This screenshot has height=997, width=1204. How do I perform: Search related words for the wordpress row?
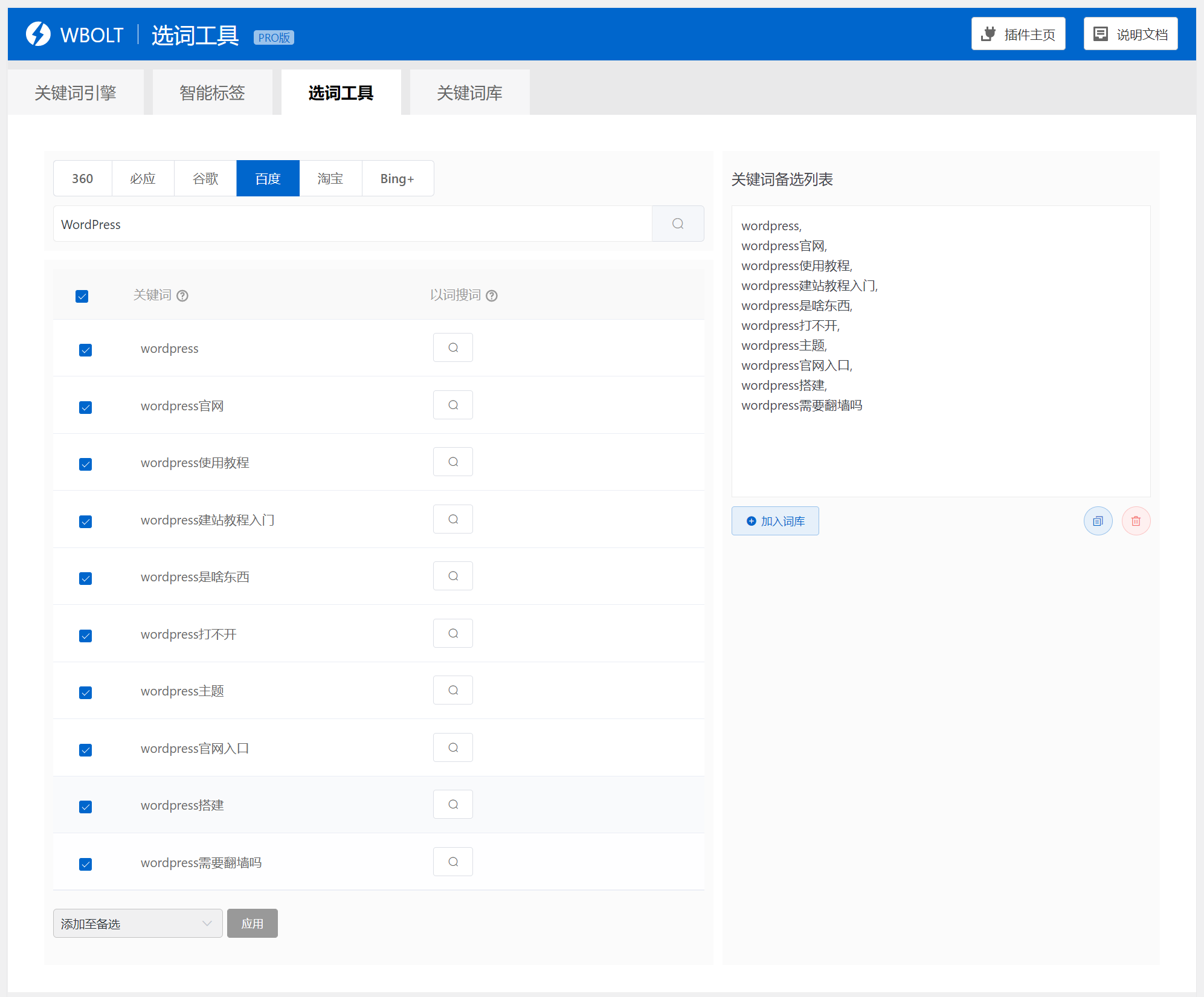click(x=453, y=347)
